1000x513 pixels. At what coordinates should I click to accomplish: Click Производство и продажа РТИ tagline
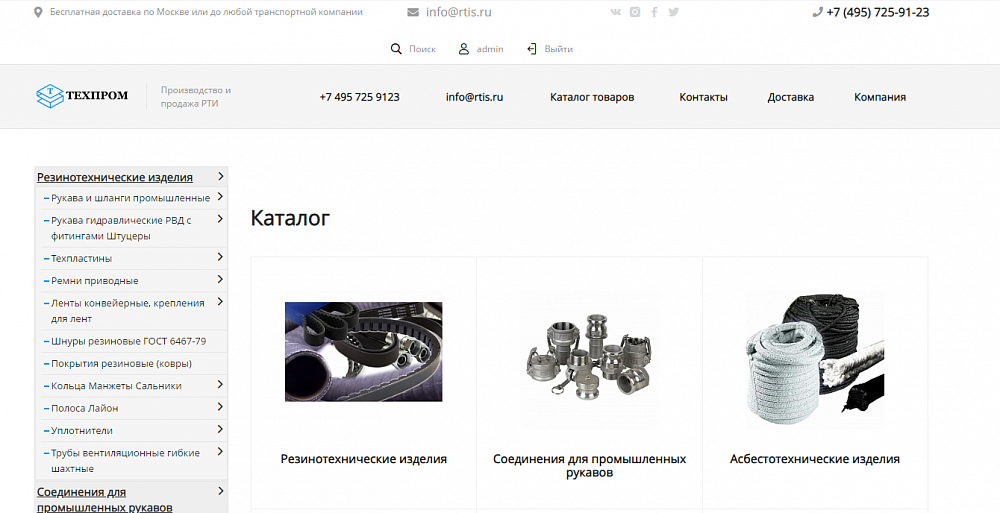coord(196,96)
